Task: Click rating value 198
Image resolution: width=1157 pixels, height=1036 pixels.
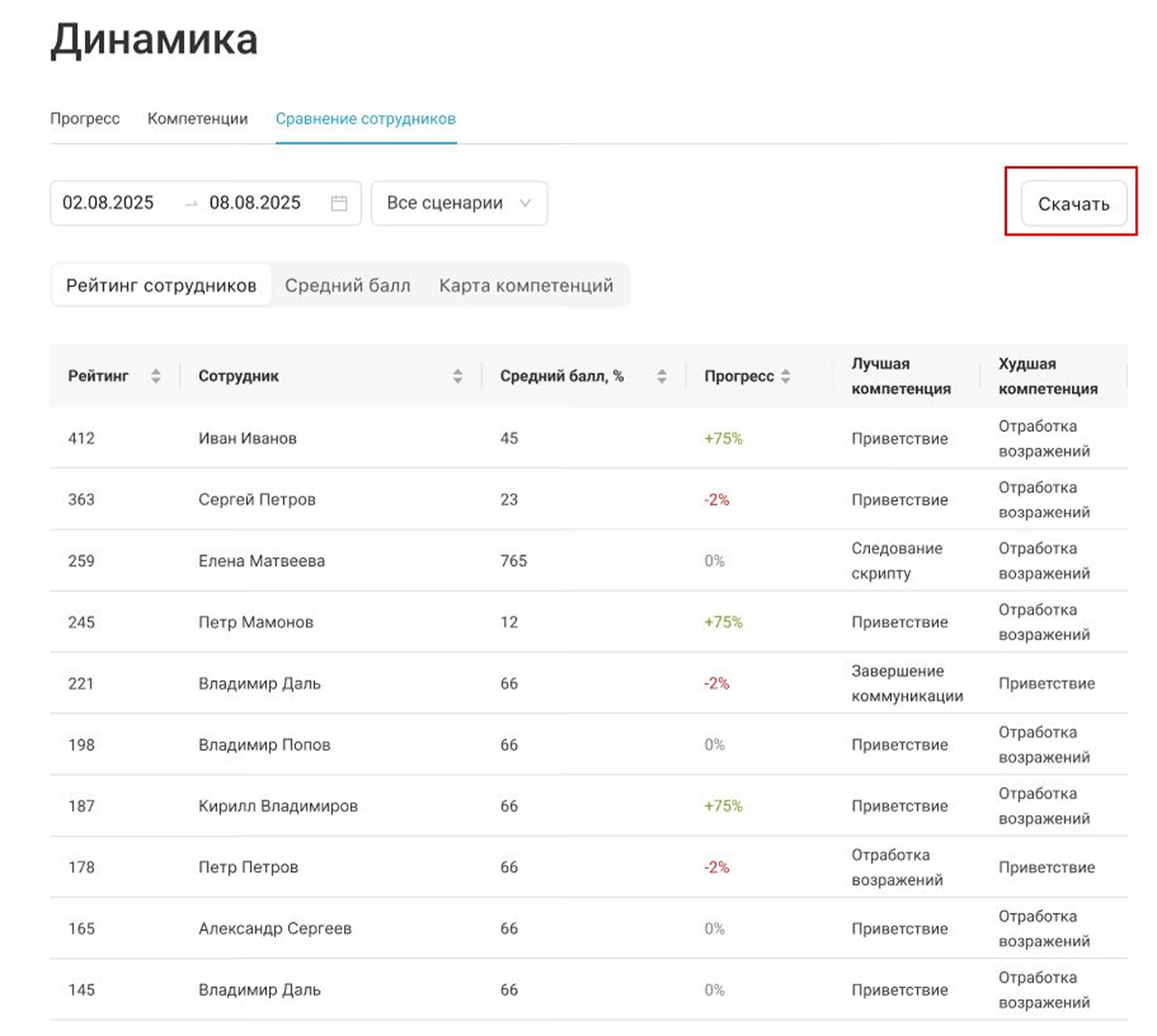Action: point(81,744)
